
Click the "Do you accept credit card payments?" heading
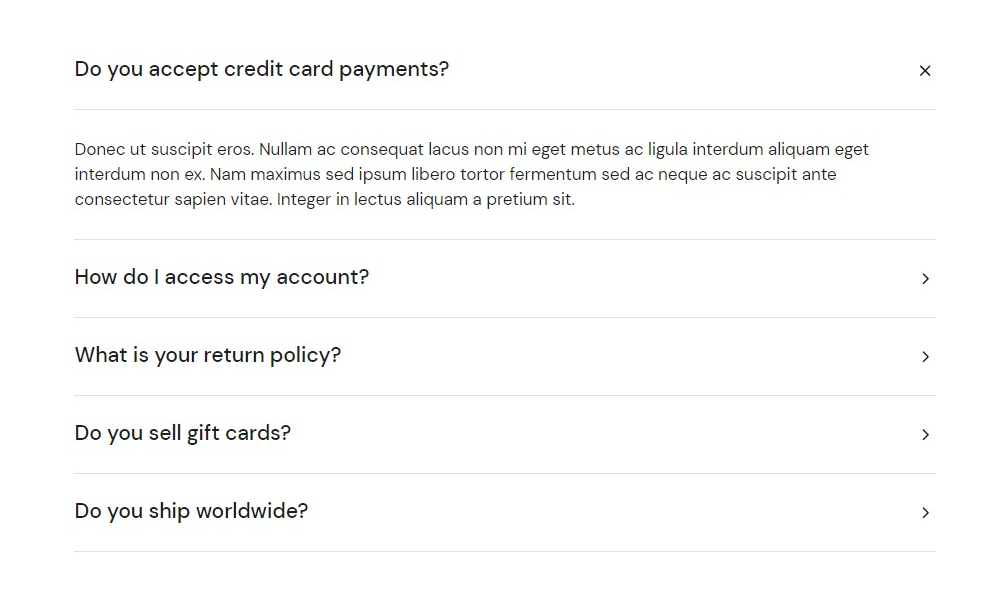[262, 69]
